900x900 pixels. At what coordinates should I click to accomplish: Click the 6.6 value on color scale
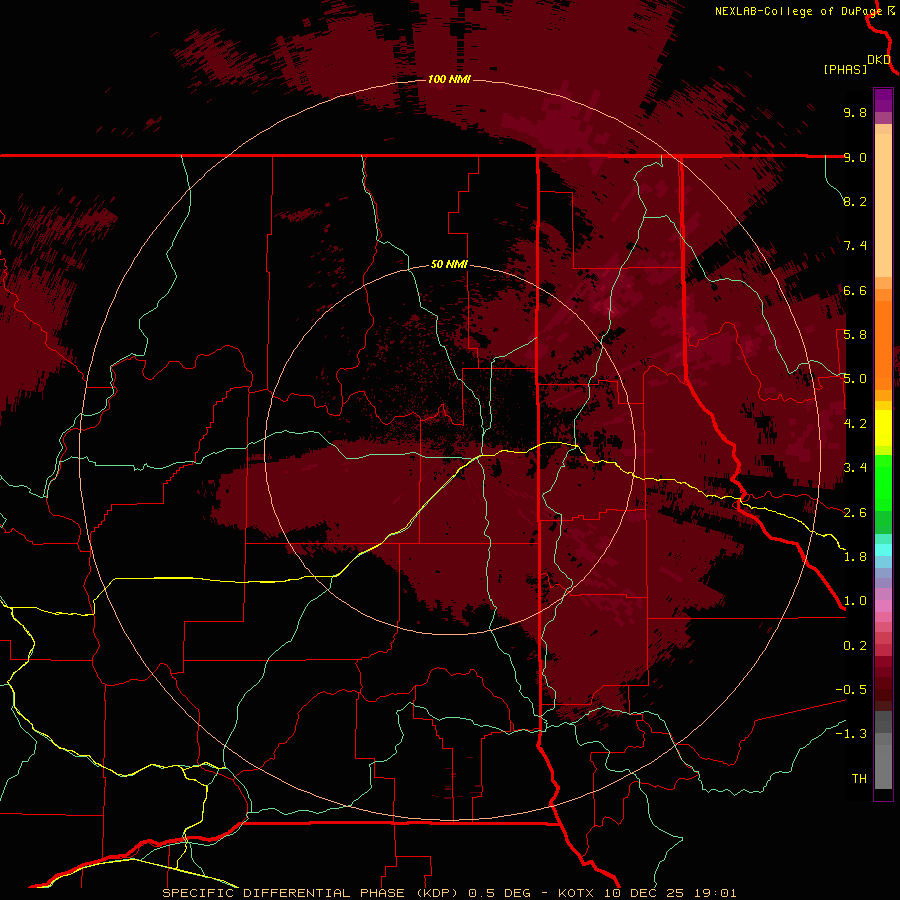[855, 290]
